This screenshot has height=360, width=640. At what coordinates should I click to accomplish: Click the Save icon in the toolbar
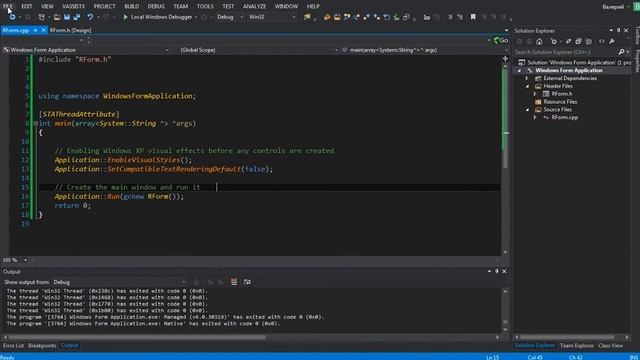(x=67, y=17)
